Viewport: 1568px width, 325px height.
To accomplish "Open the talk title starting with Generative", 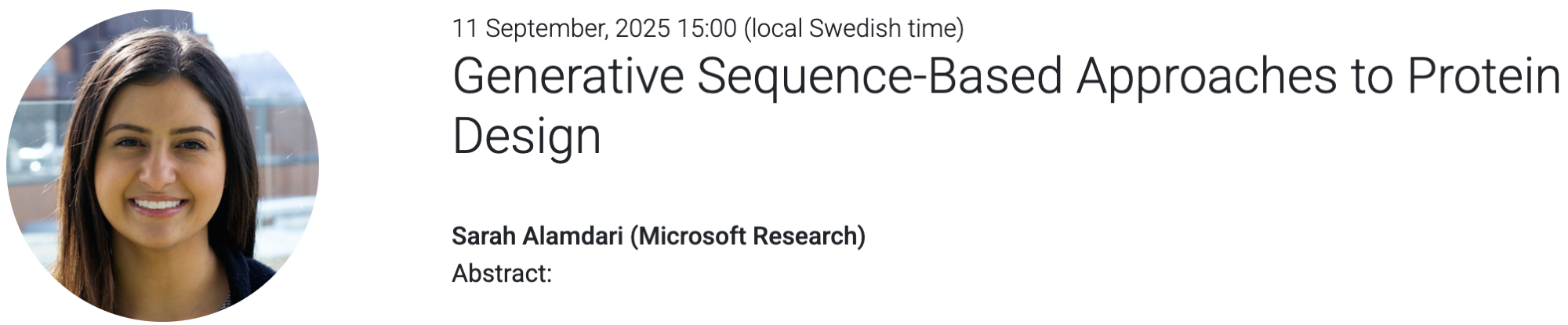I will (1006, 77).
